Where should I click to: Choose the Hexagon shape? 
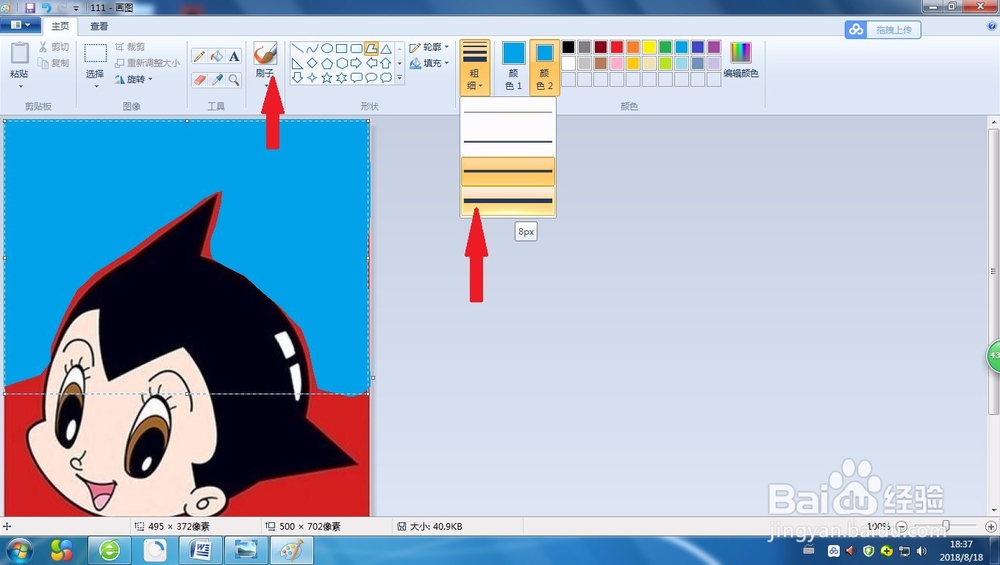point(341,63)
